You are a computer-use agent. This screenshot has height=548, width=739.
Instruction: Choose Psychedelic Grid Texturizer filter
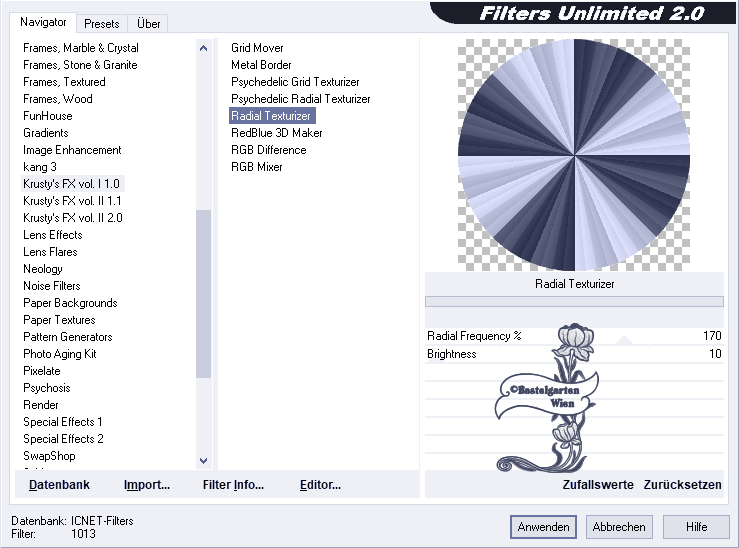[x=295, y=82]
